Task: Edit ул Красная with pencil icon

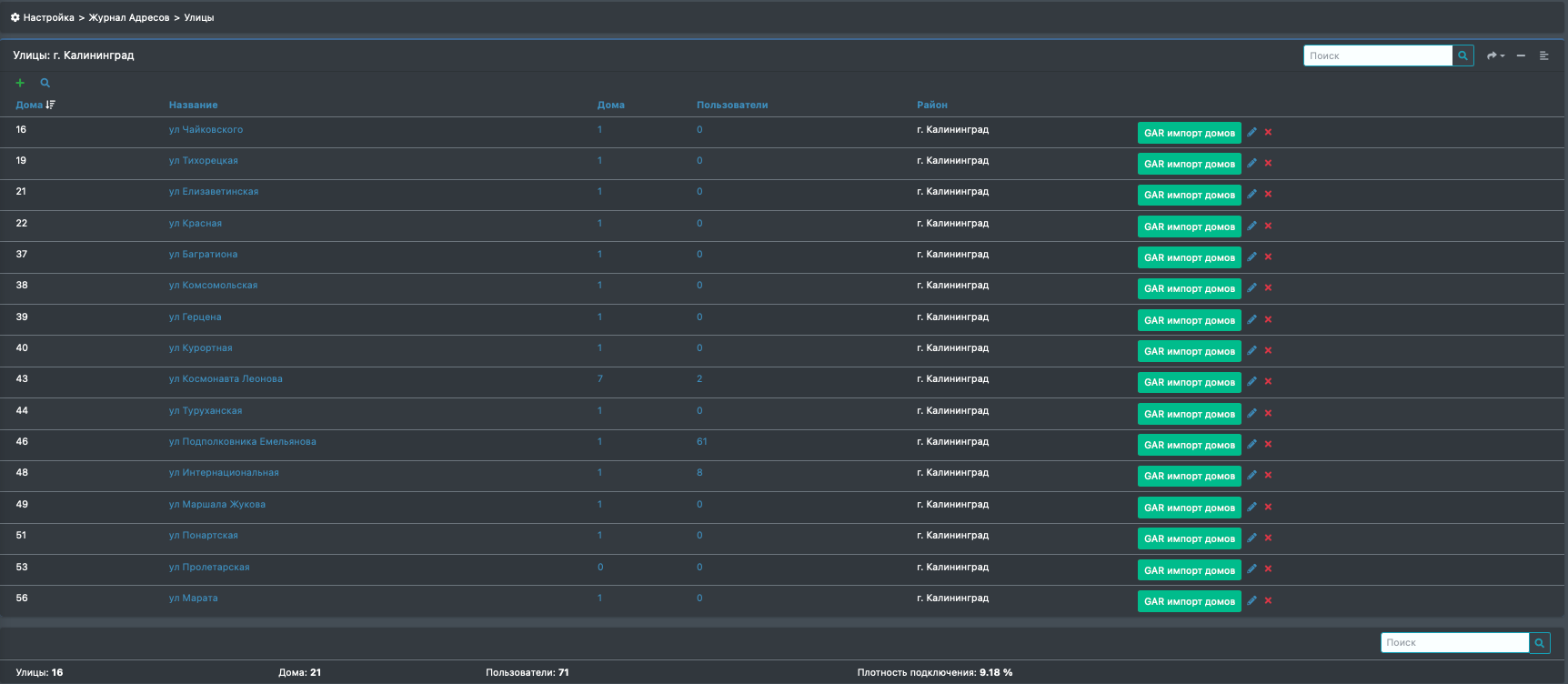Action: click(x=1251, y=226)
